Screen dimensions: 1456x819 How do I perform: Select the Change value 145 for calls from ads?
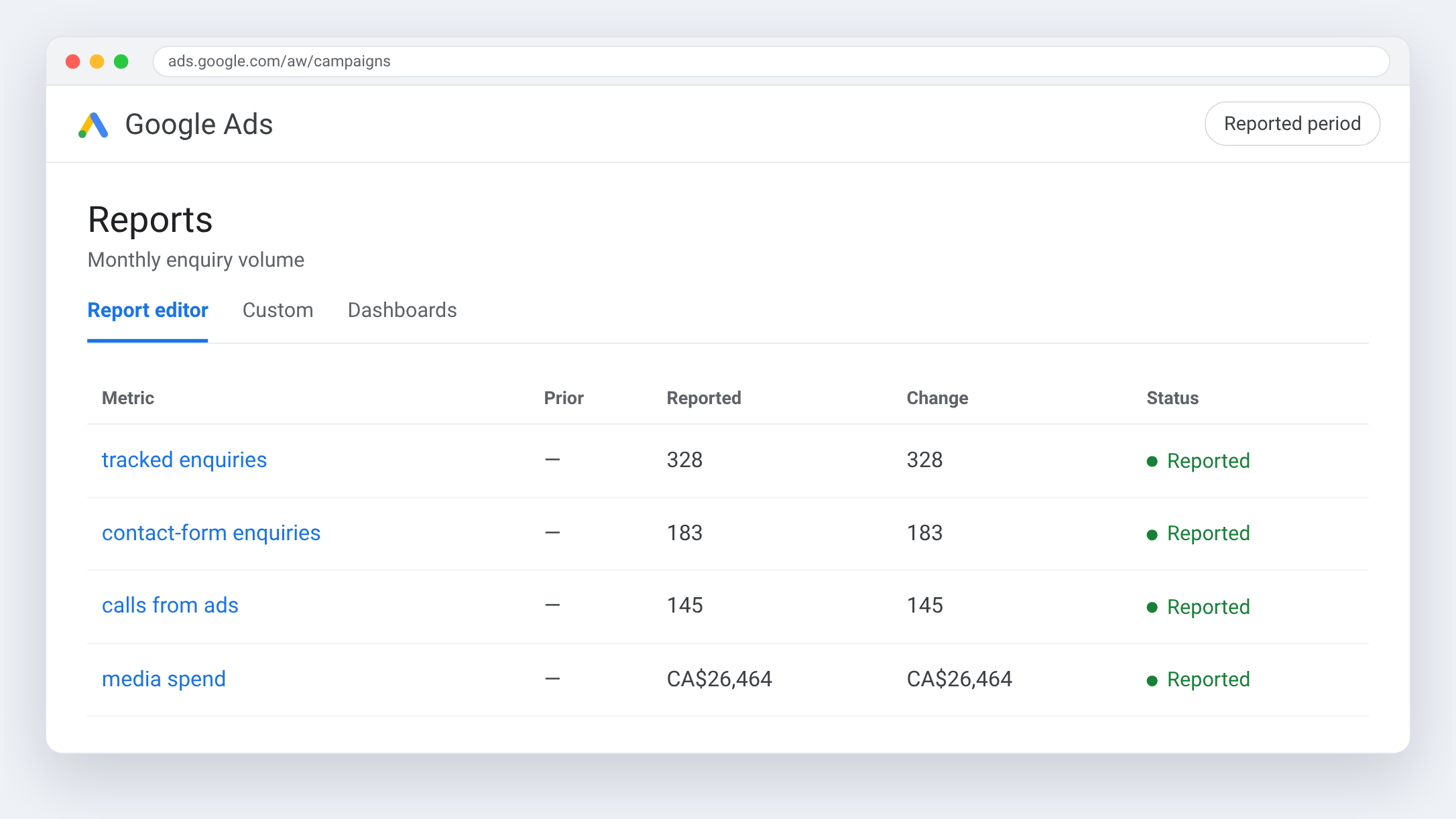pyautogui.click(x=924, y=605)
